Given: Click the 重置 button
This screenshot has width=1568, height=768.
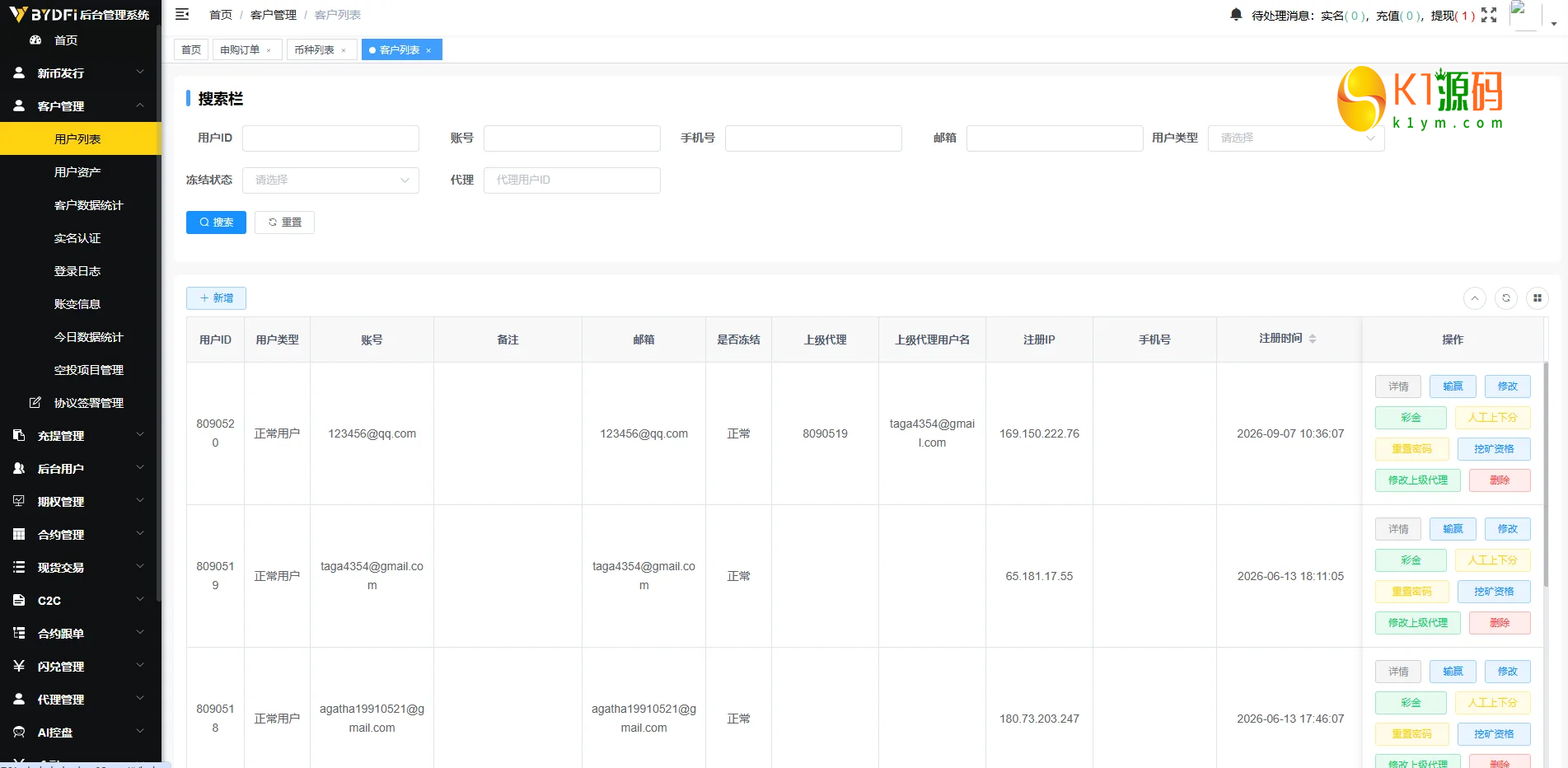Looking at the screenshot, I should [284, 222].
